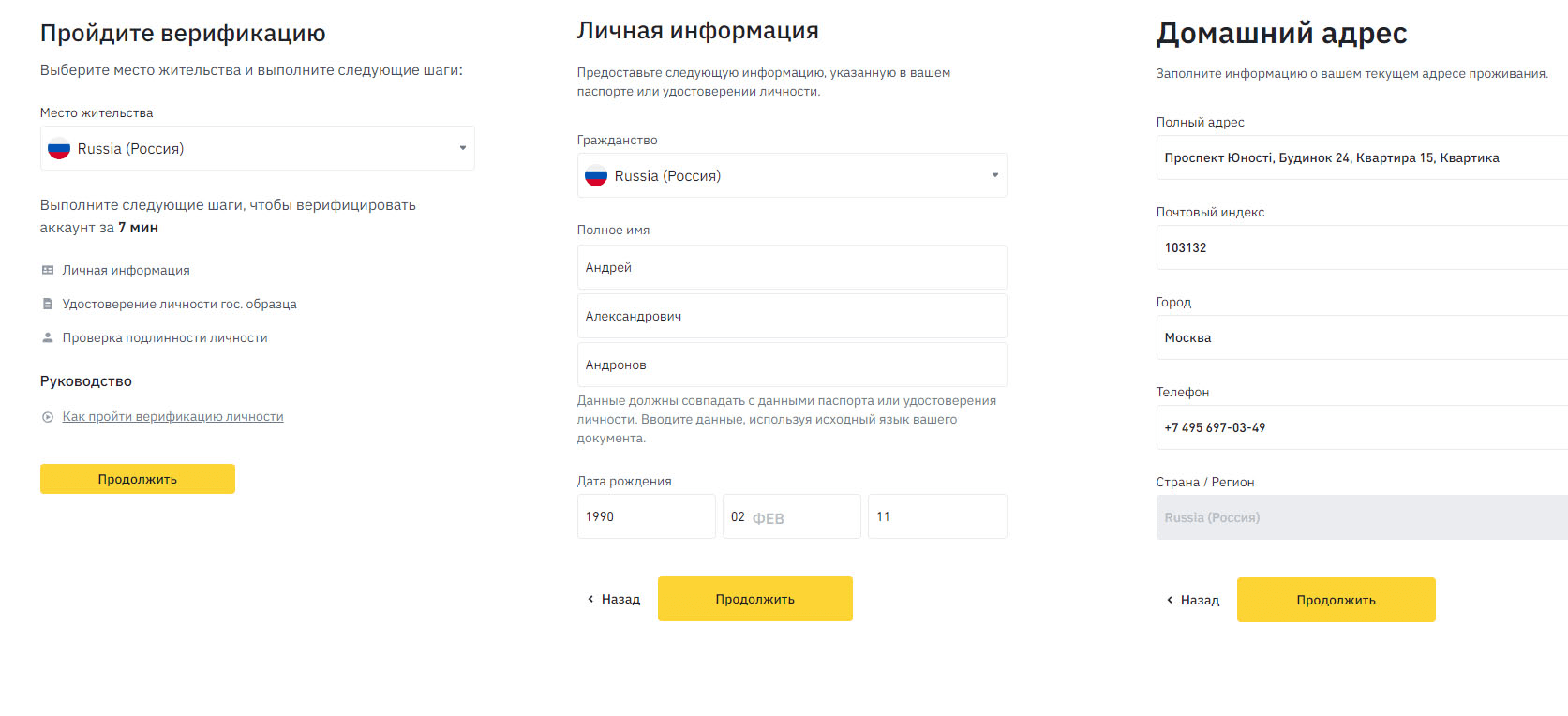Screen dimensions: 1568x716
Task: Click the Личная информация step icon
Action: (x=47, y=270)
